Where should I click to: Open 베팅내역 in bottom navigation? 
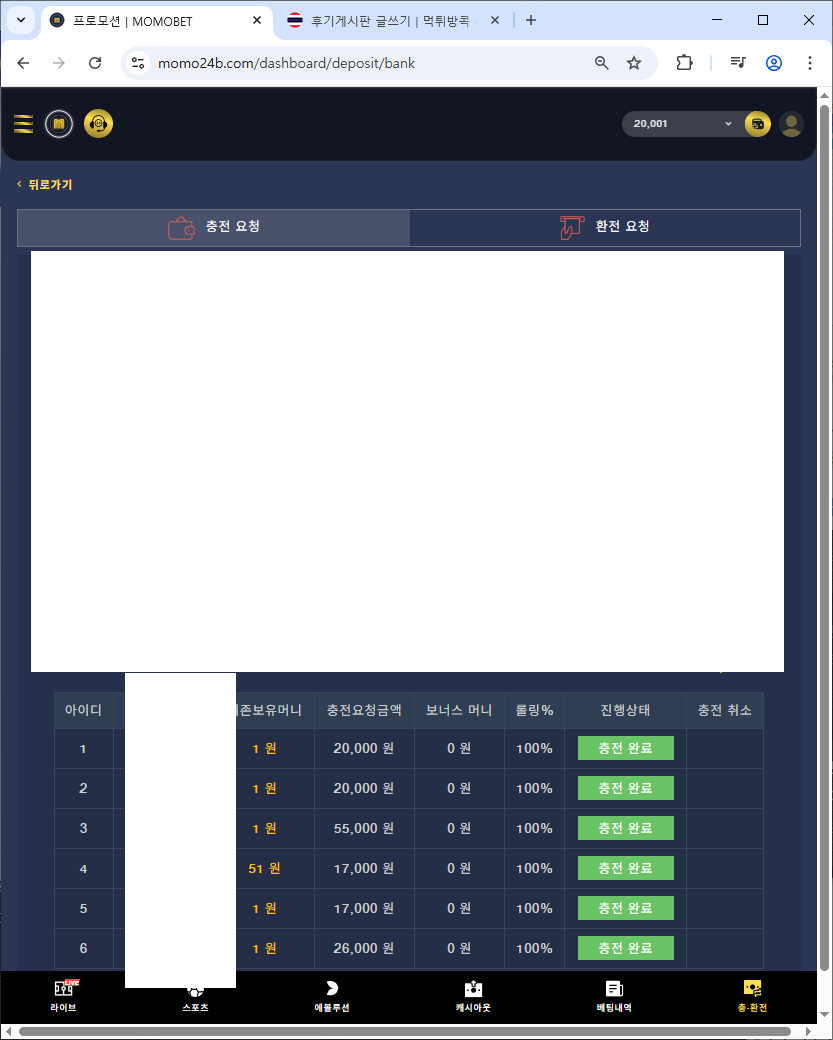click(x=613, y=996)
